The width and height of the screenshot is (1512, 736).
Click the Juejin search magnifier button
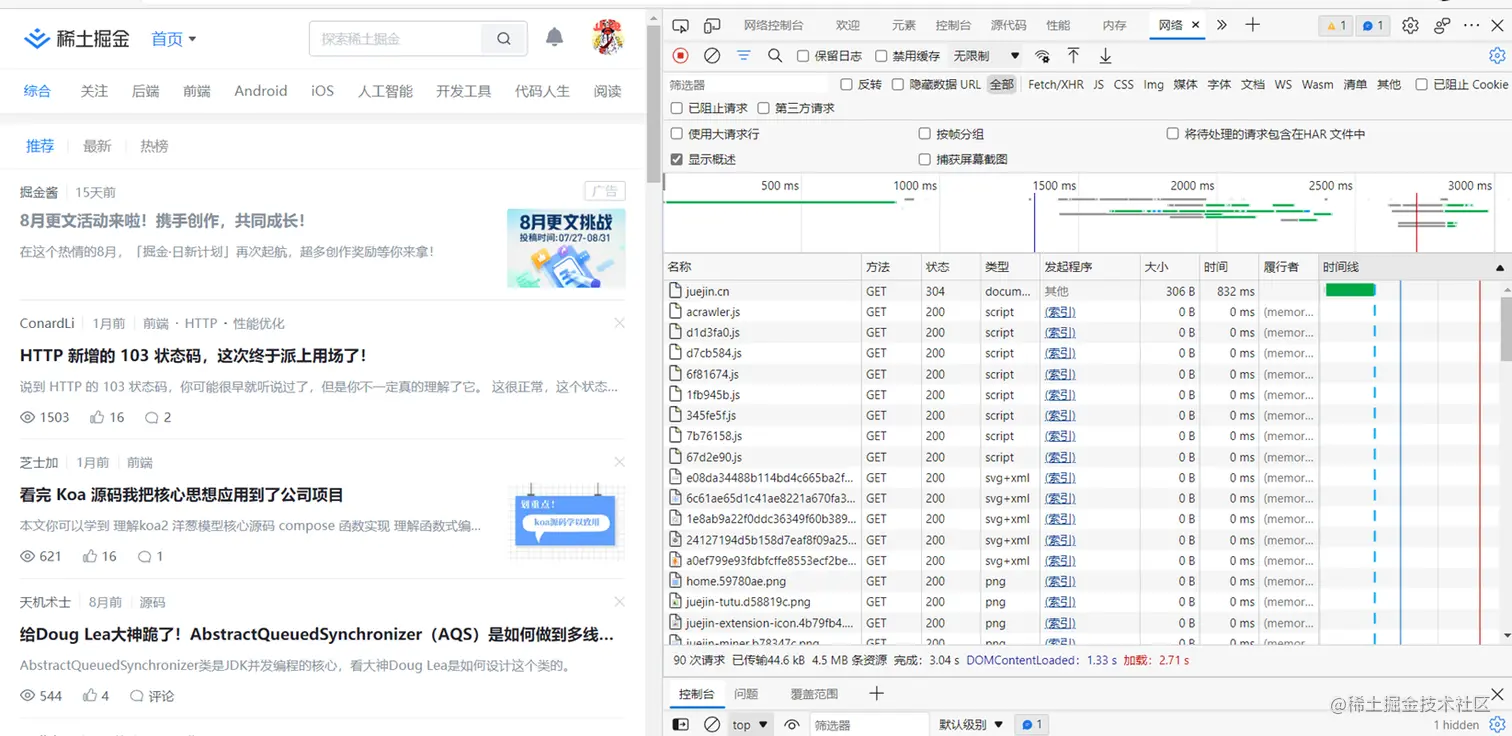pos(504,39)
